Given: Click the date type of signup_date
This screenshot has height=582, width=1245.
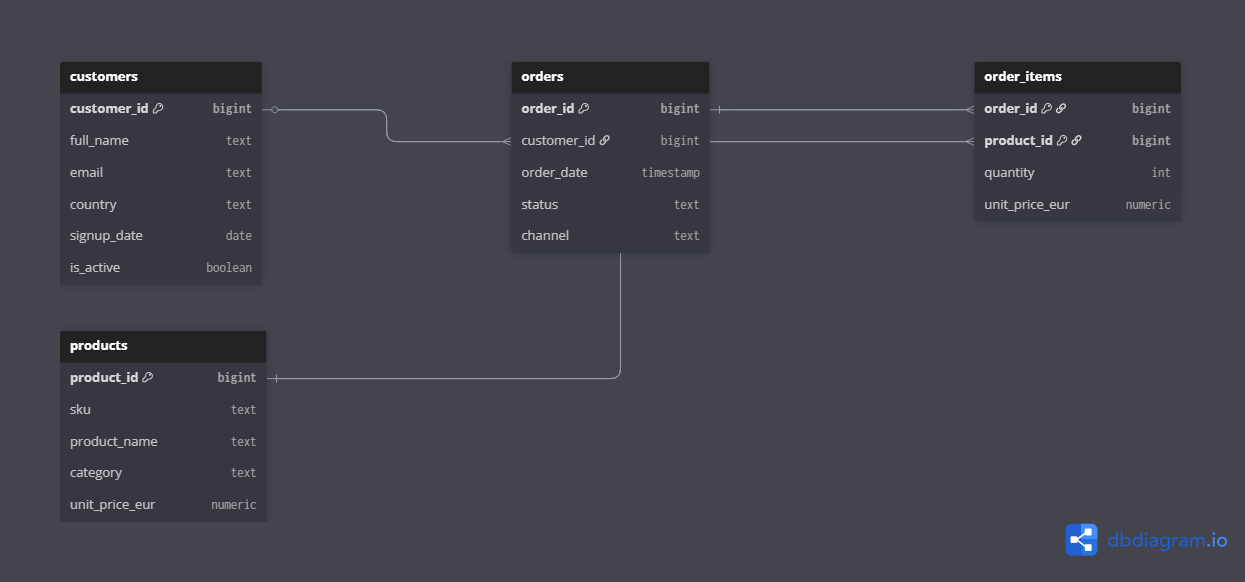Looking at the screenshot, I should [x=239, y=236].
